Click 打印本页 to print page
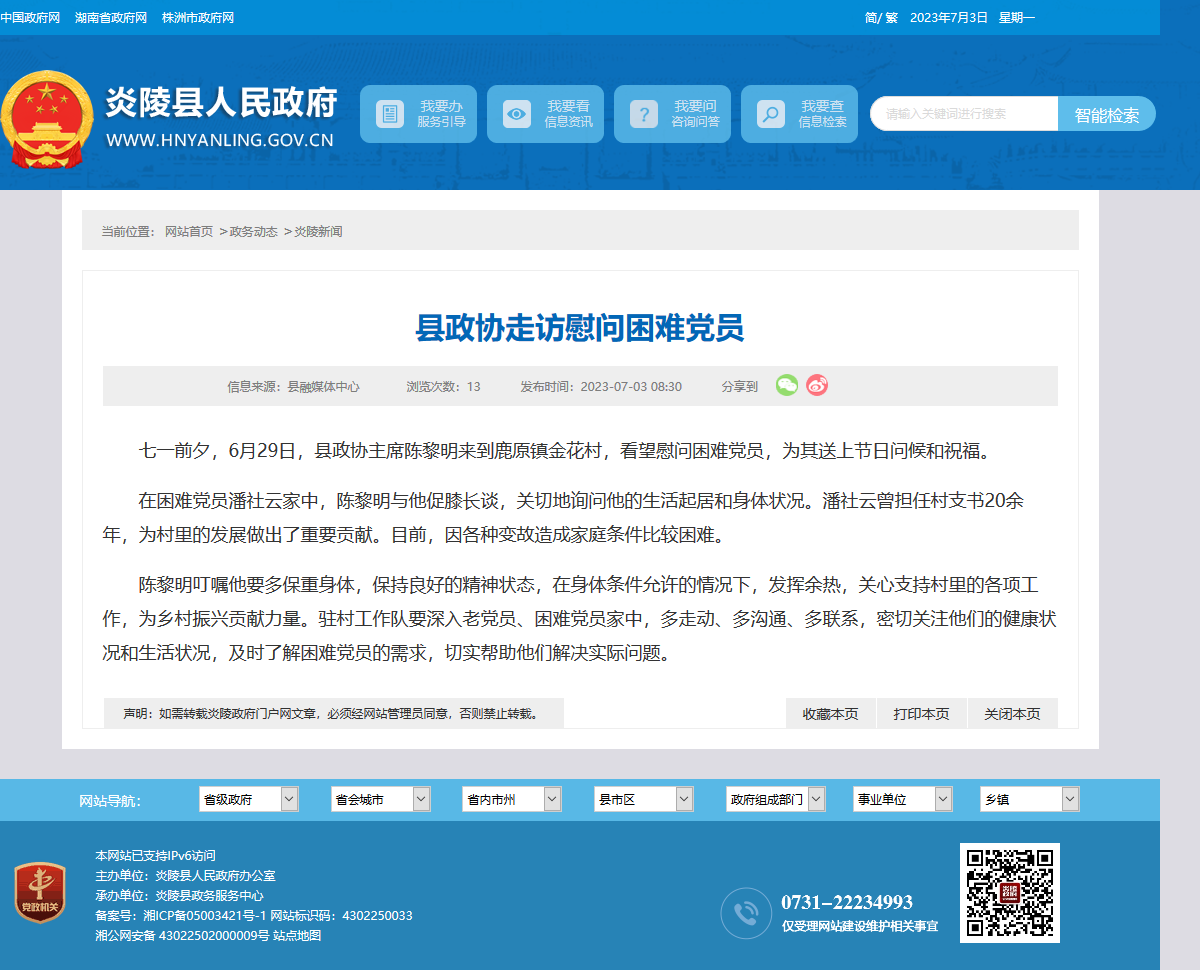 point(922,714)
